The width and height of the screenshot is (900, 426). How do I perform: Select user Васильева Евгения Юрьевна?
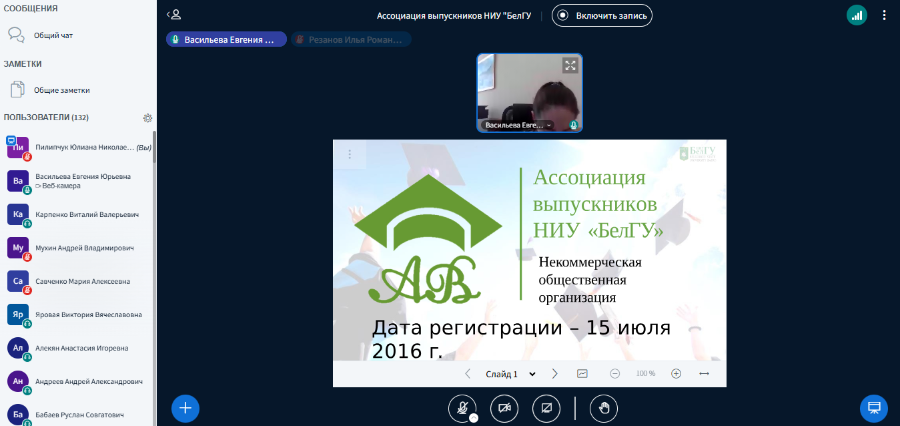[79, 181]
